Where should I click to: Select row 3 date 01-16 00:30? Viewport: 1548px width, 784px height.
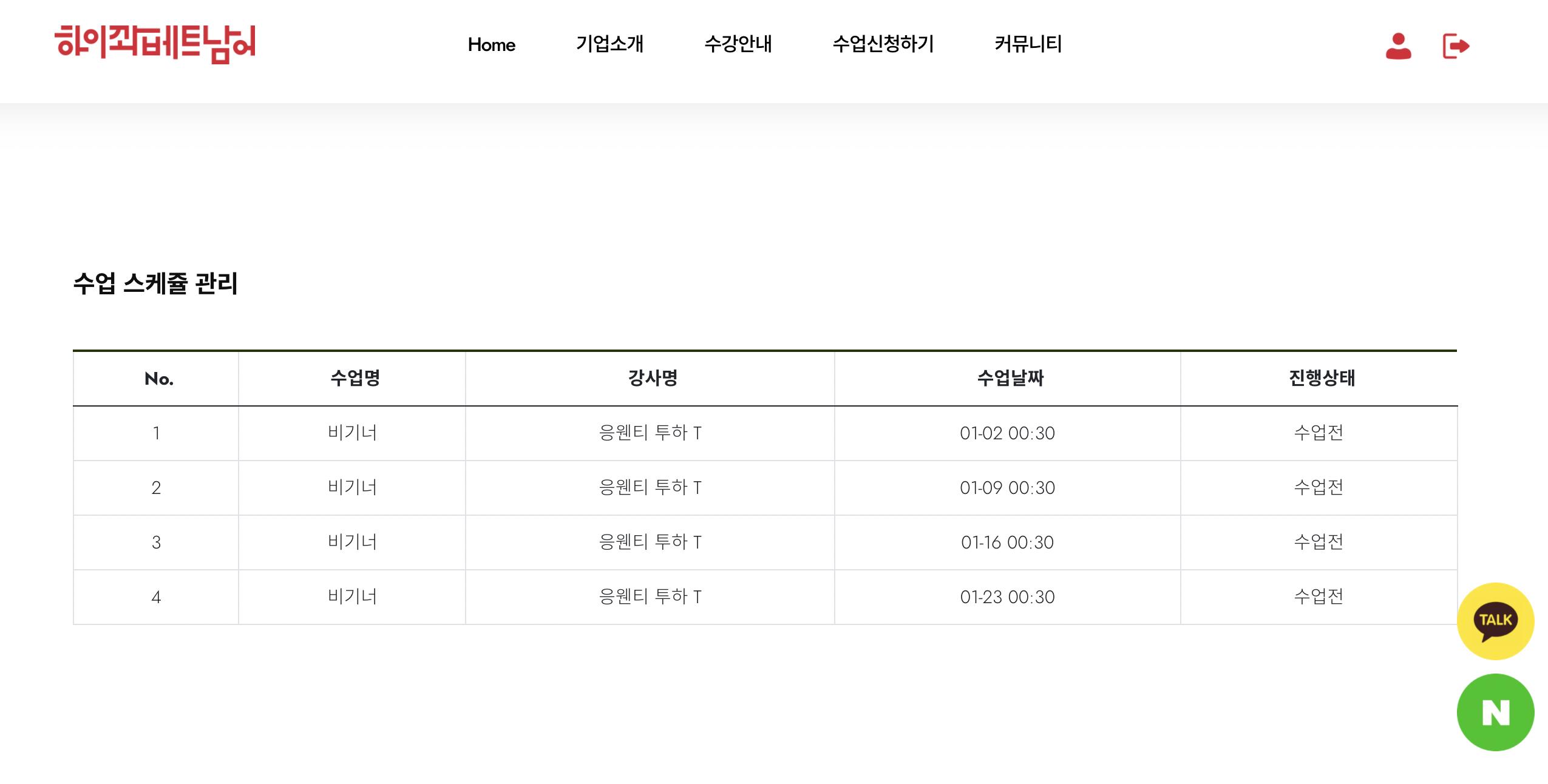tap(1007, 542)
